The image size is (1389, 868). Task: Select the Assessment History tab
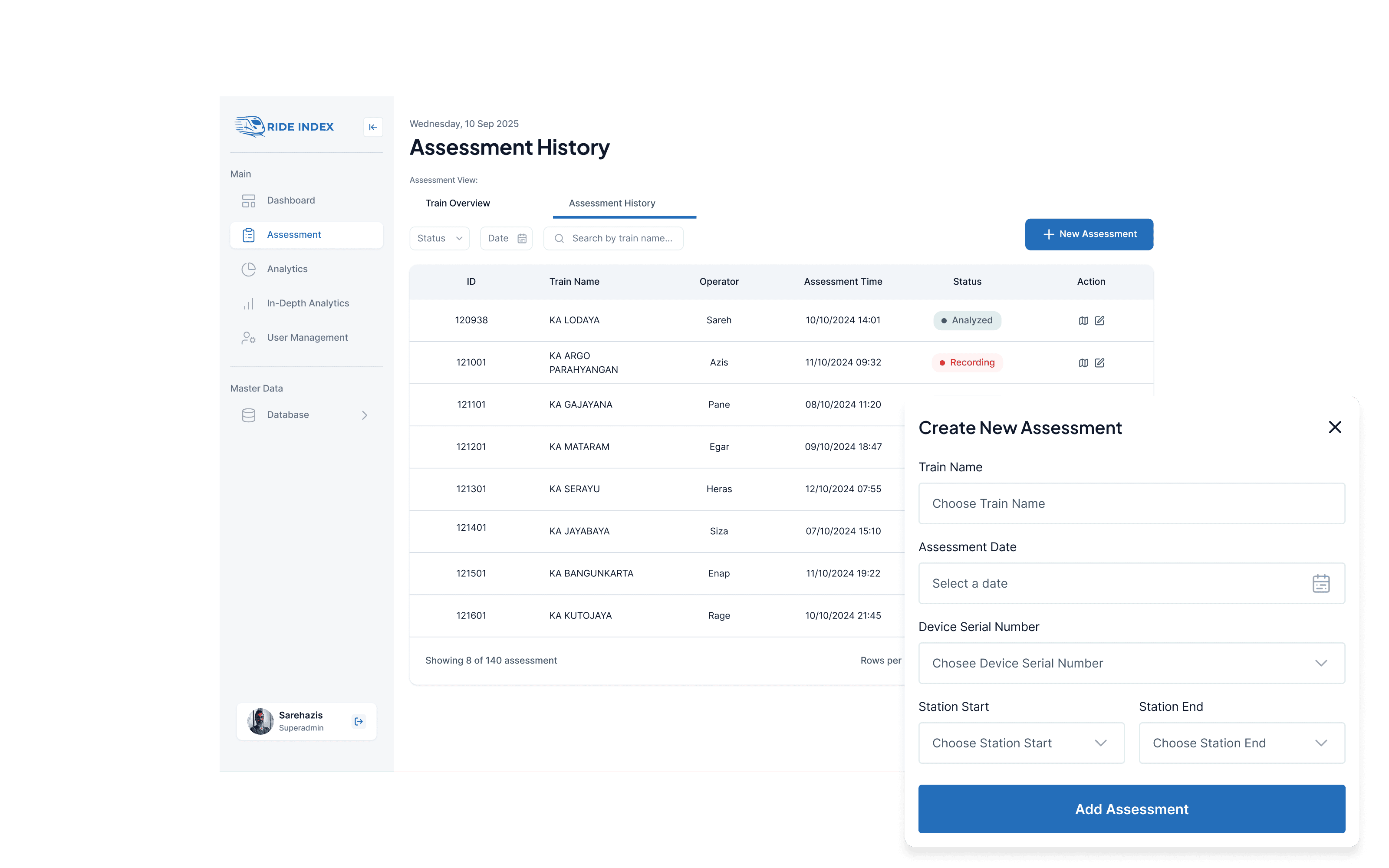[624, 204]
